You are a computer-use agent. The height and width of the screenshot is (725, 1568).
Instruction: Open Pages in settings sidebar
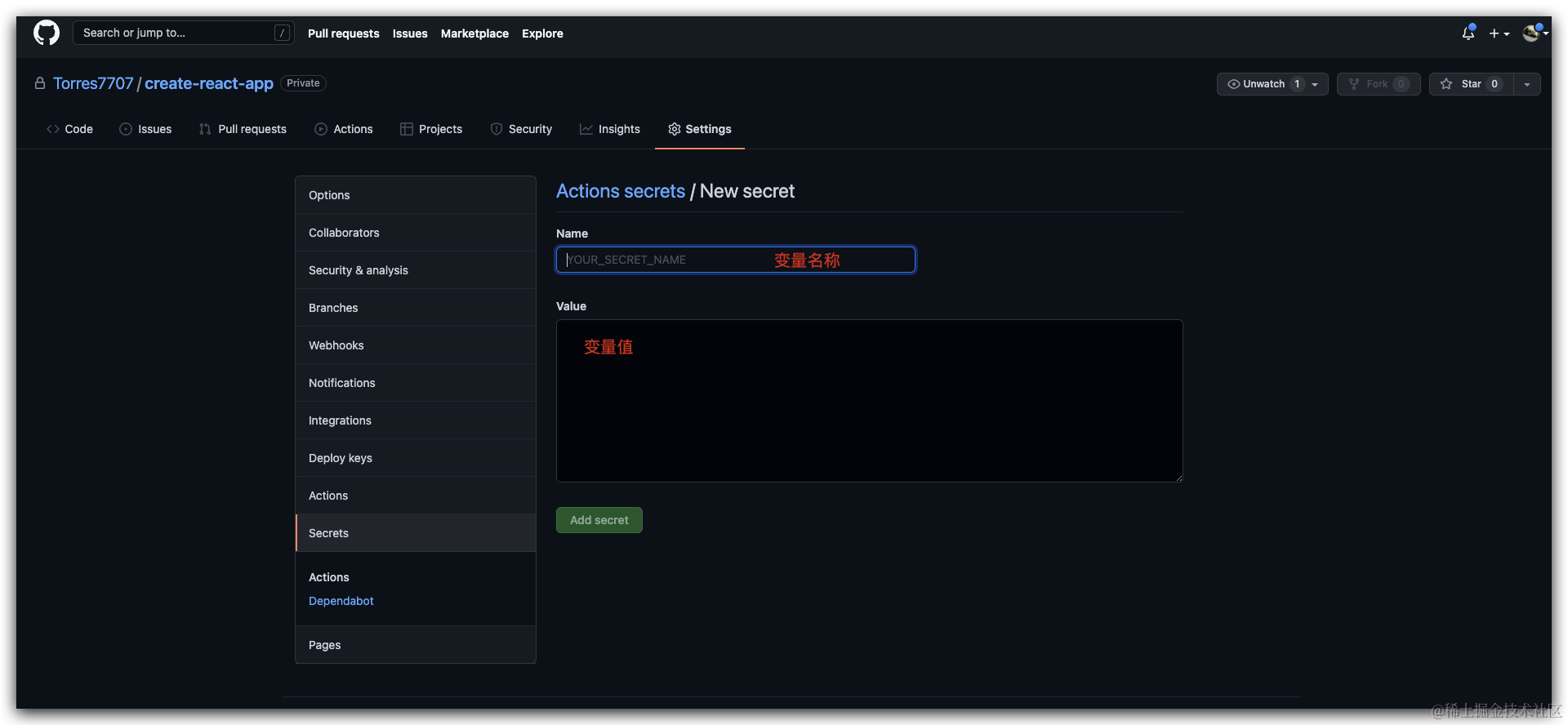(416, 645)
